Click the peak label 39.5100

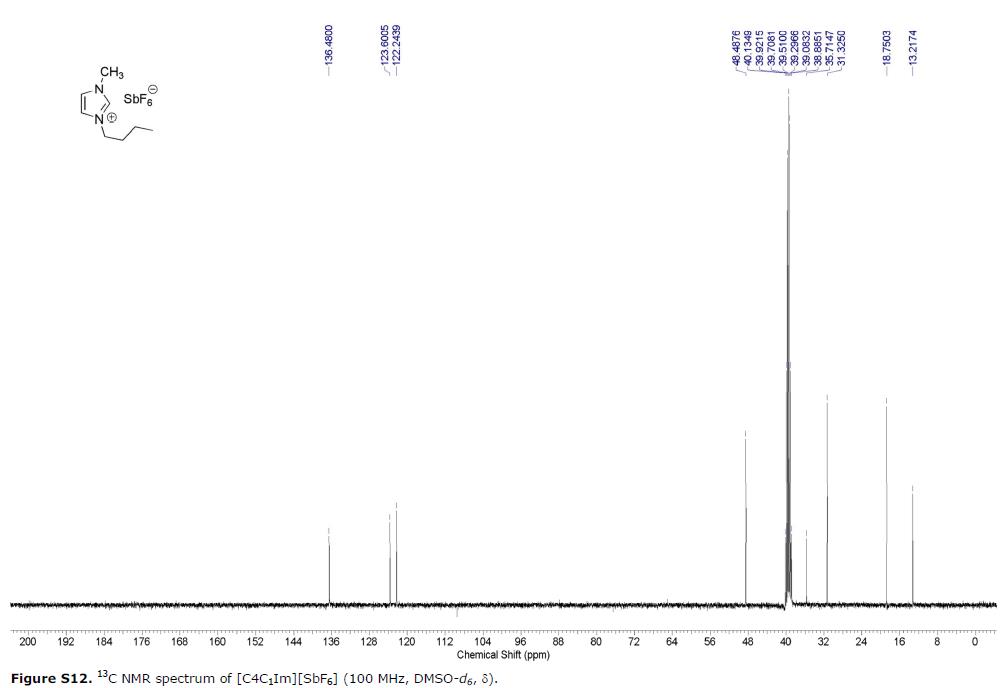click(x=783, y=47)
